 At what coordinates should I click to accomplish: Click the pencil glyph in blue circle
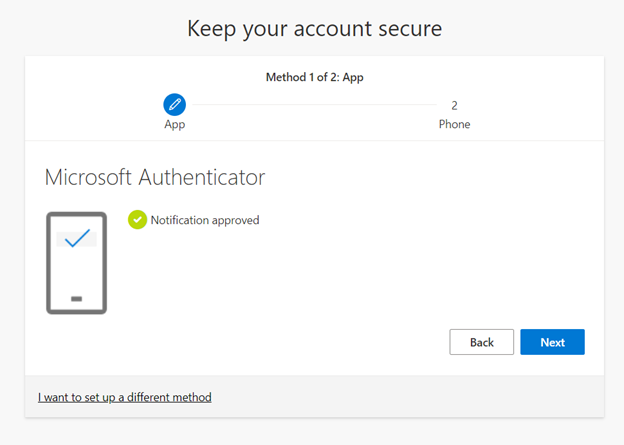[x=174, y=105]
